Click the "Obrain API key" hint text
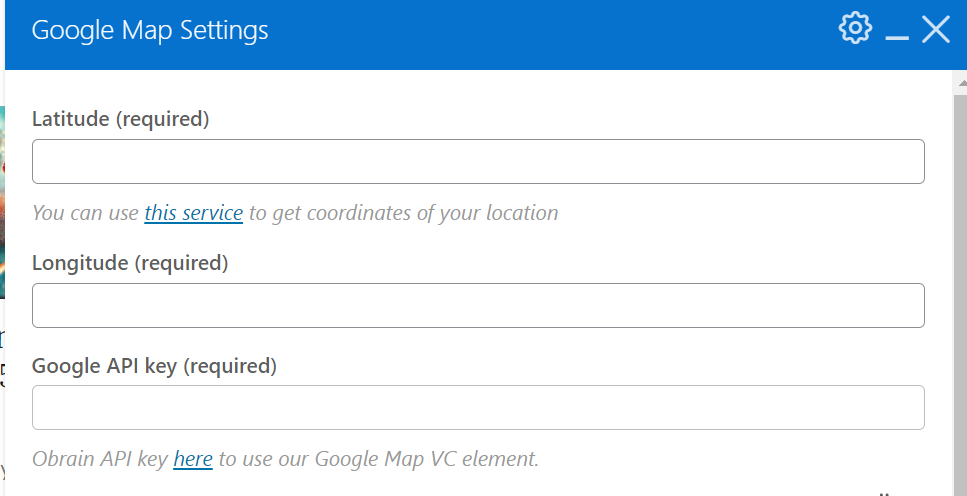 100,459
